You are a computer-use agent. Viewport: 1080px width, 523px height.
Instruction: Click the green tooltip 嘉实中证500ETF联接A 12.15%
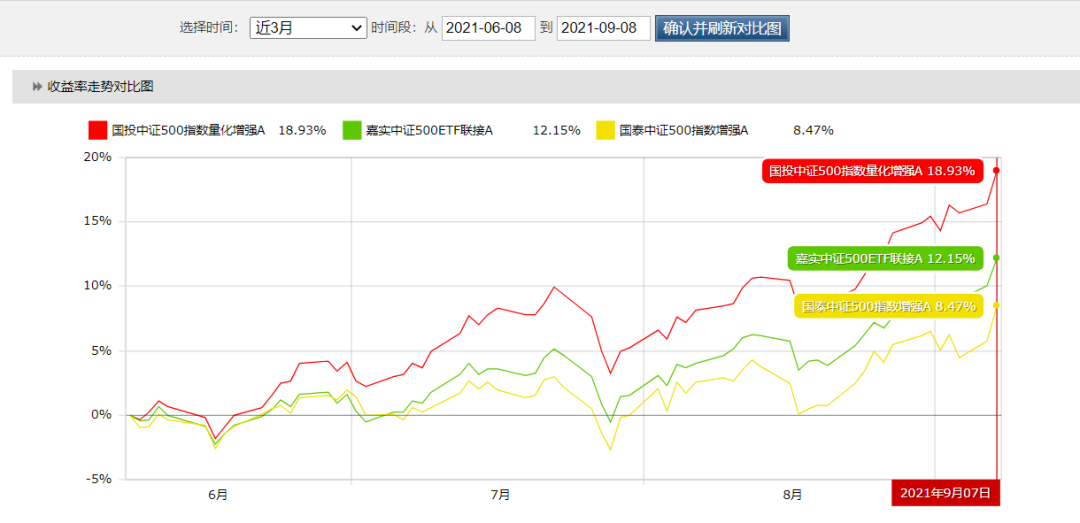885,258
